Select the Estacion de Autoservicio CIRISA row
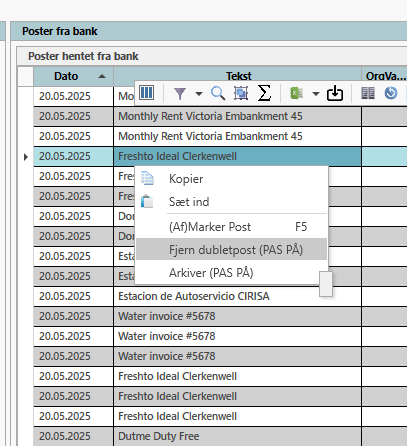Image resolution: width=407 pixels, height=446 pixels. tap(220, 296)
